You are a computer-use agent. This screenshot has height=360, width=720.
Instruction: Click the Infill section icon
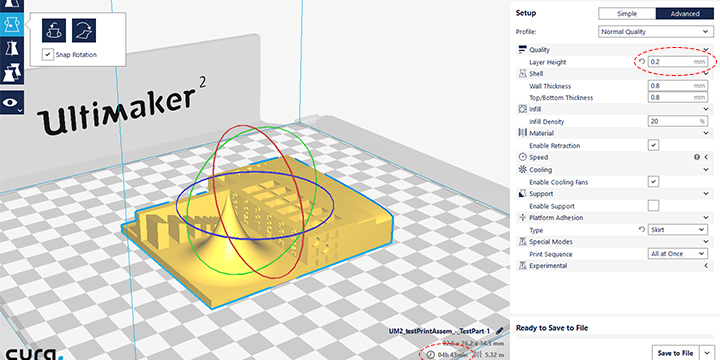click(x=522, y=109)
